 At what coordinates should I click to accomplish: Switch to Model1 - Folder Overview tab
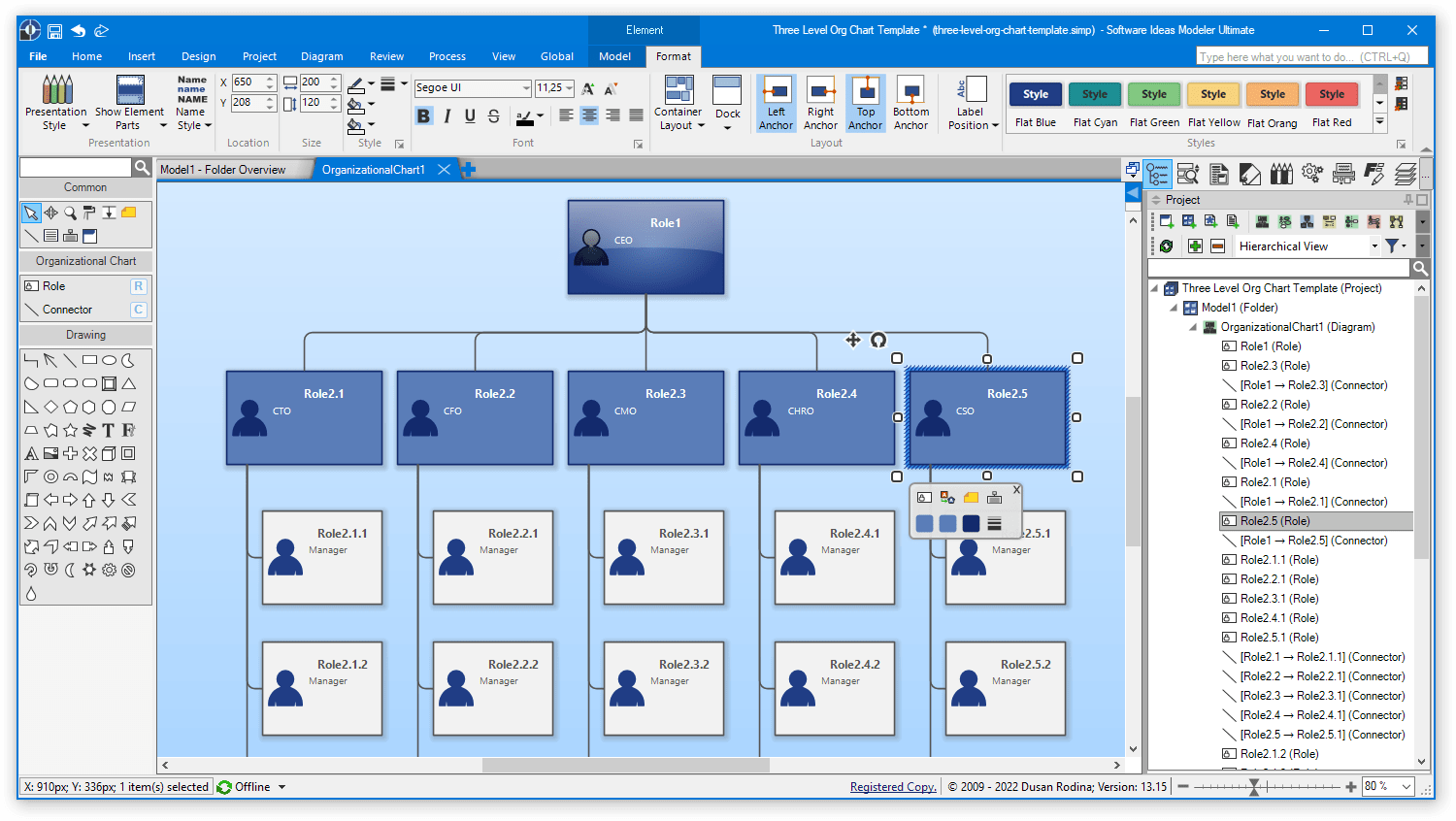click(223, 170)
